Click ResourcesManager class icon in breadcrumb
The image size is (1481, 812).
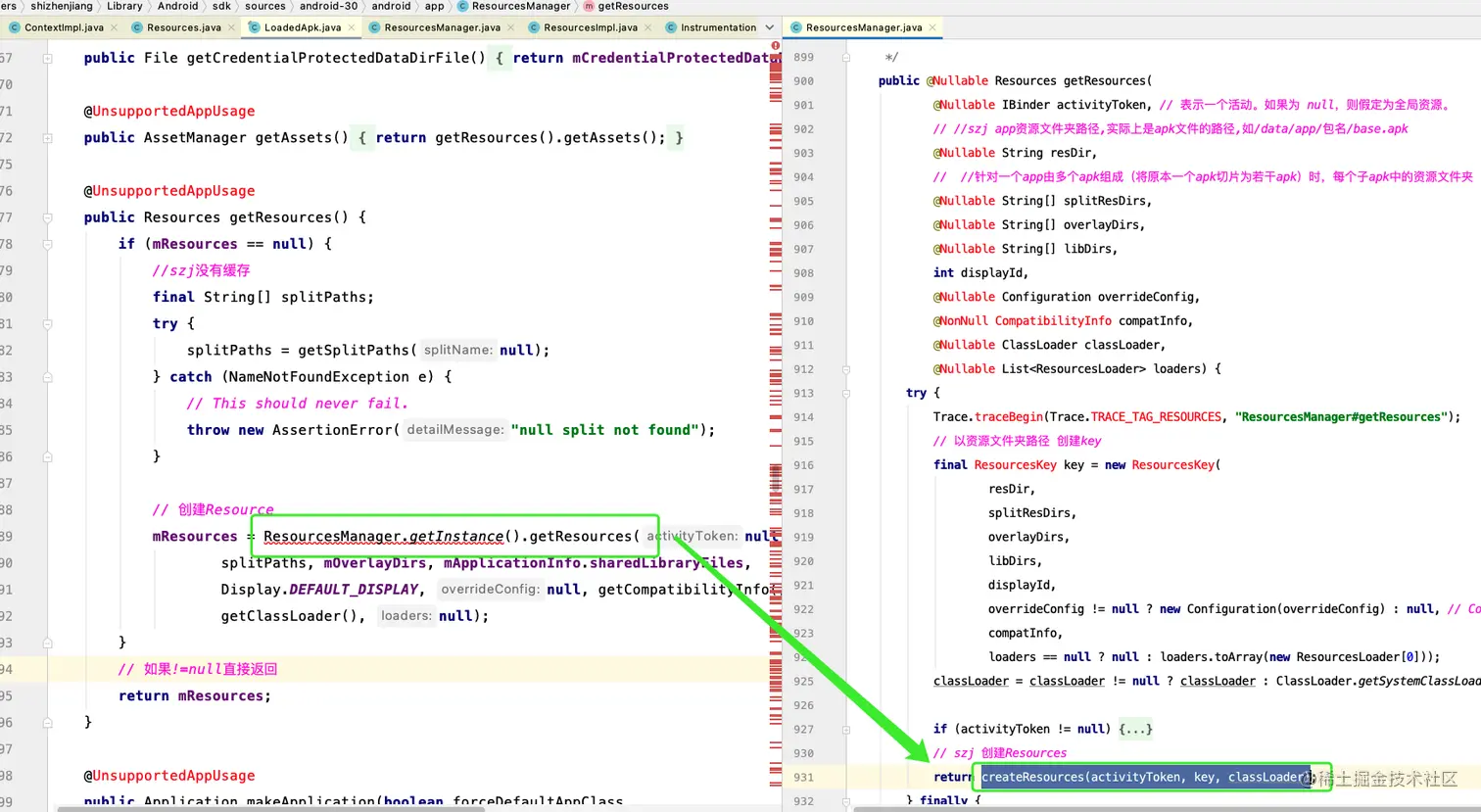point(462,6)
